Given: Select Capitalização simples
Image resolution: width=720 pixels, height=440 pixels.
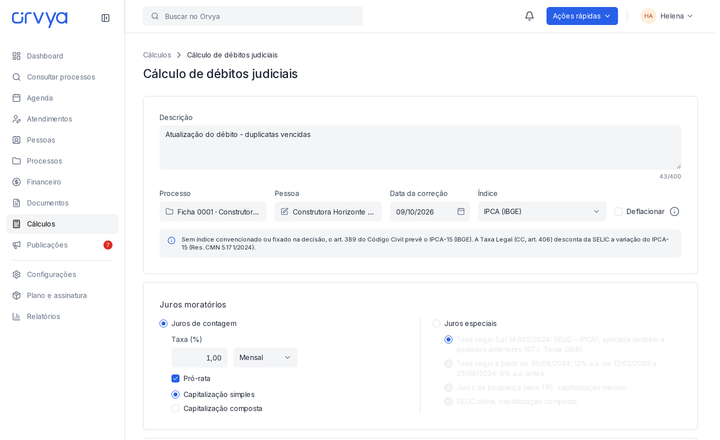Looking at the screenshot, I should [175, 395].
